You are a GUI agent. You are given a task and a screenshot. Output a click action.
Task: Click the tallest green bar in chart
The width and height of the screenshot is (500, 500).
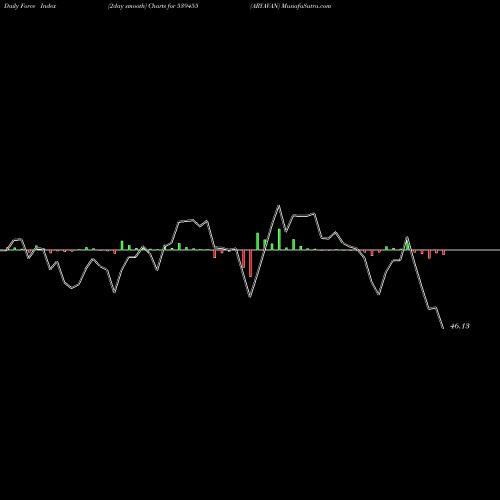pyautogui.click(x=279, y=239)
